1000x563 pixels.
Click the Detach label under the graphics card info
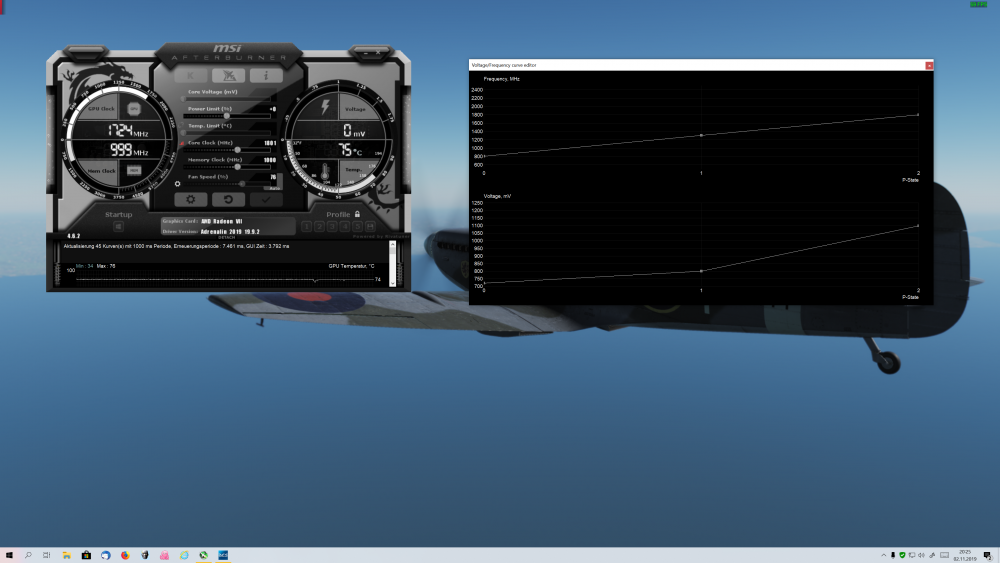226,237
